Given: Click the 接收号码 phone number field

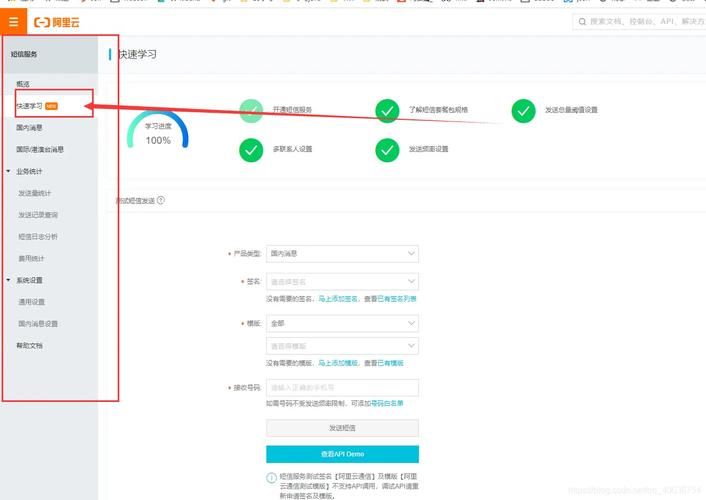Looking at the screenshot, I should coord(342,388).
